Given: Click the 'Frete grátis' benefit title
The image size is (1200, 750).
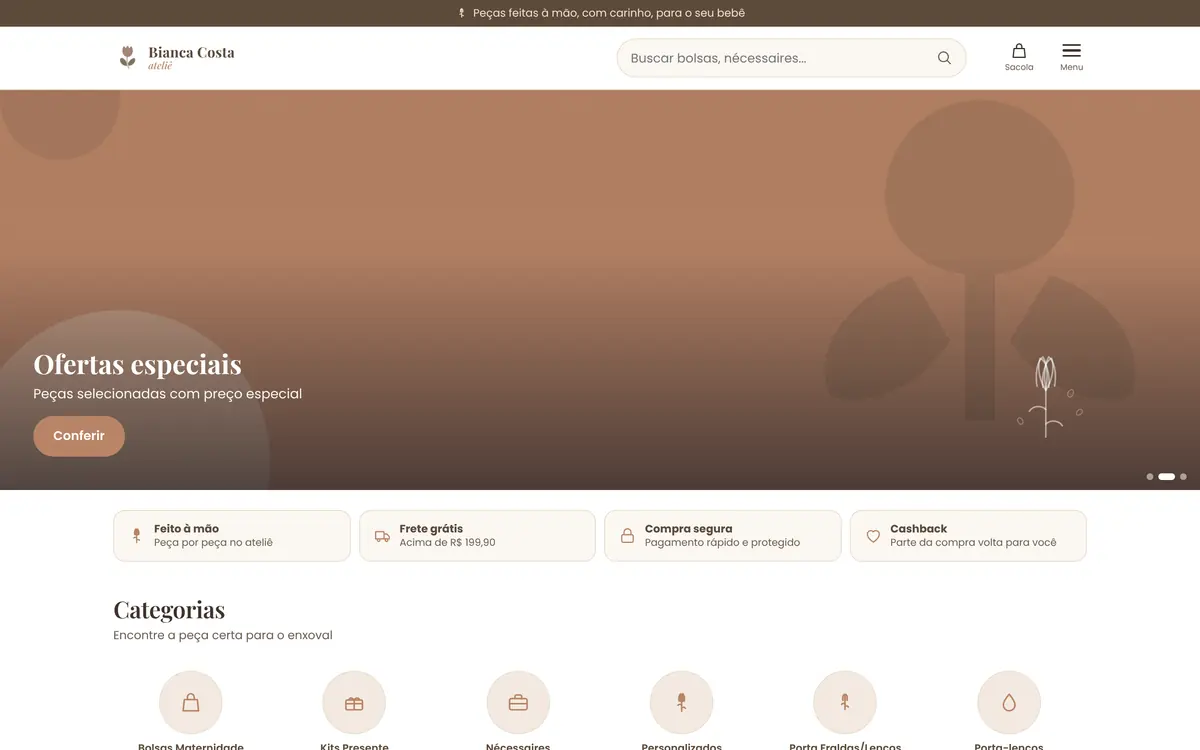Looking at the screenshot, I should (x=431, y=529).
